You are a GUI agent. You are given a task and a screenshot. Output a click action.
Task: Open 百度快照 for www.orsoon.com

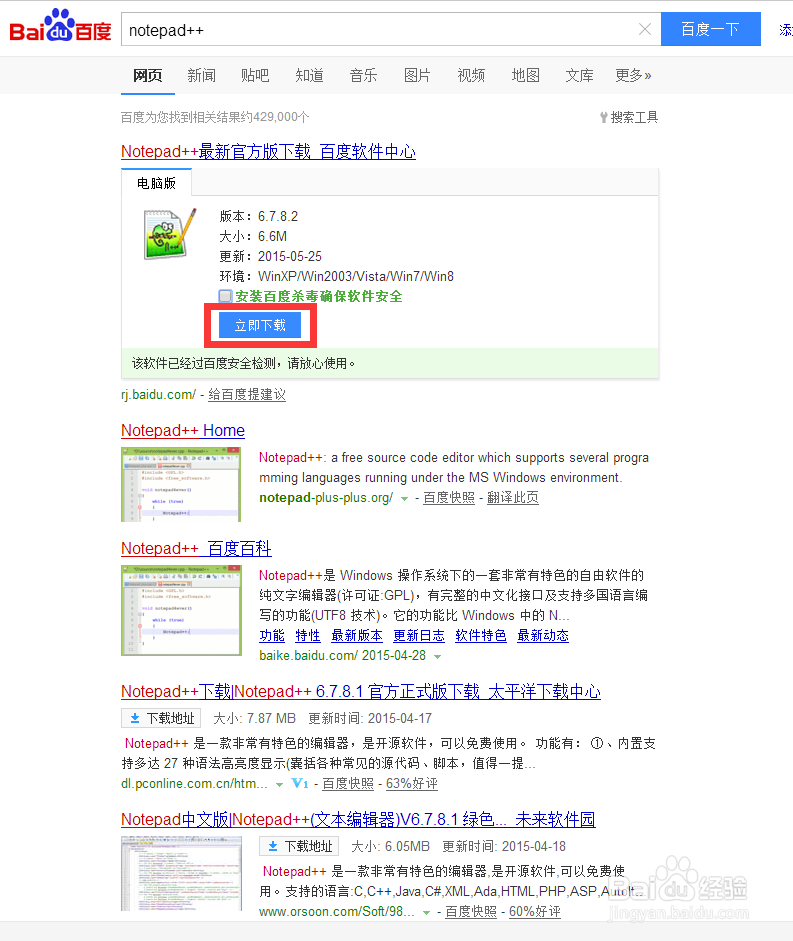(471, 911)
